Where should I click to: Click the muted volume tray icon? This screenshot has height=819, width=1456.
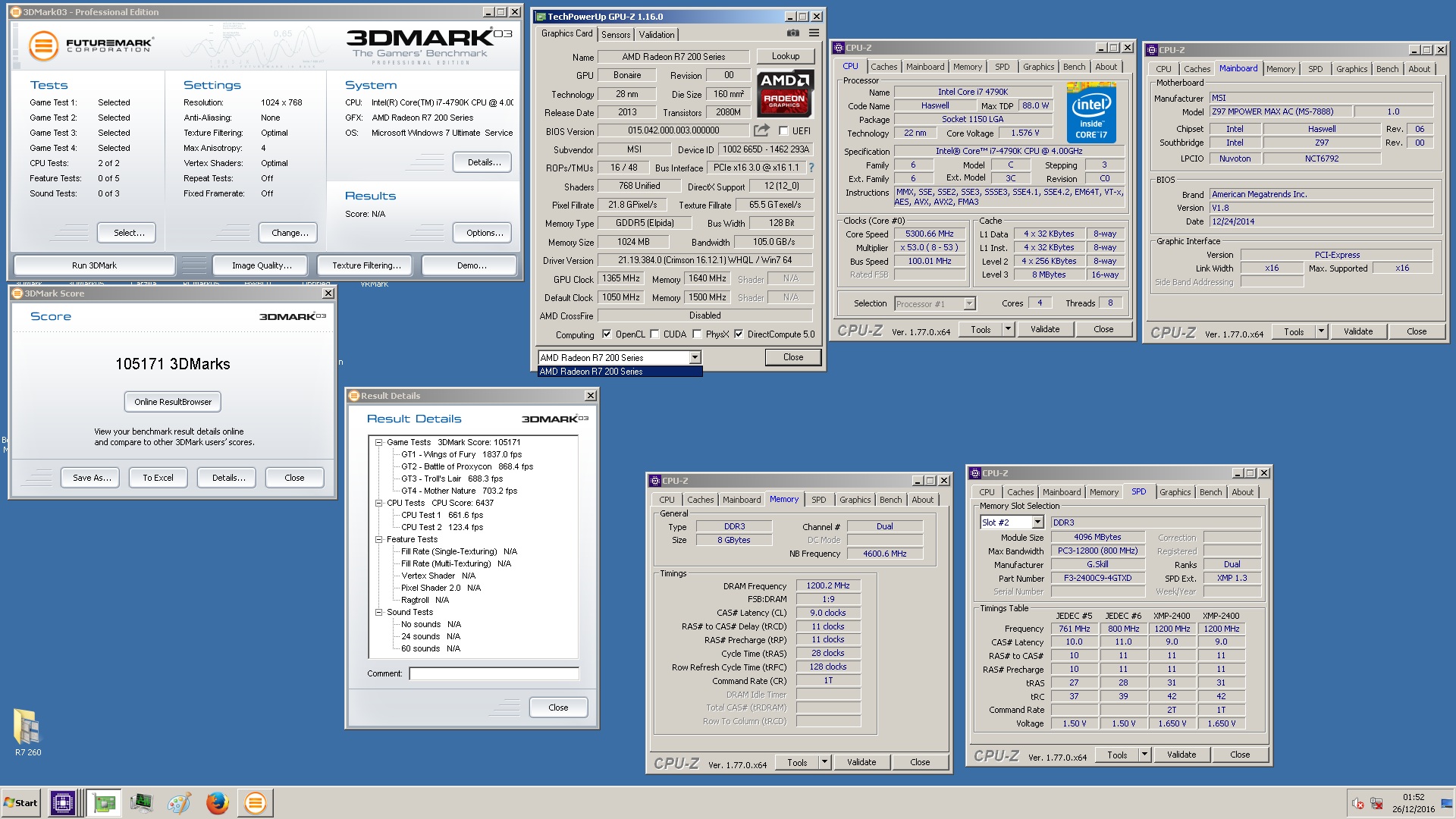[1357, 804]
